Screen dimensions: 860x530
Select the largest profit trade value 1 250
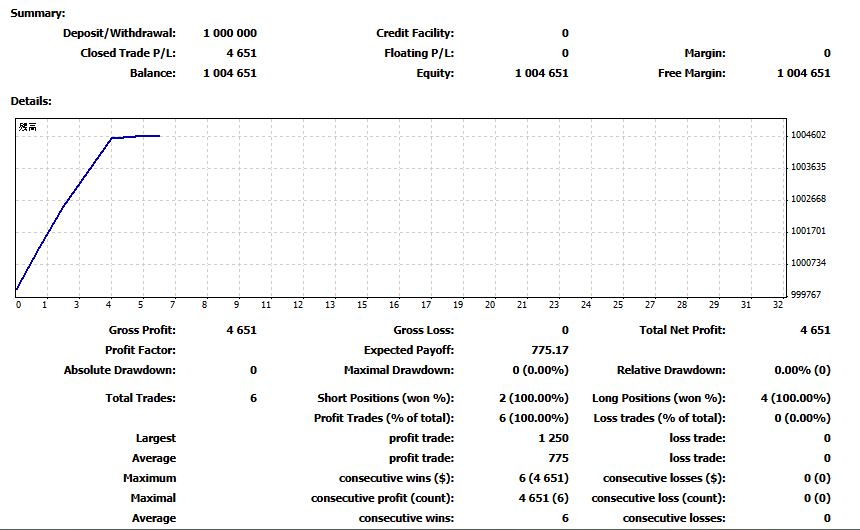(x=553, y=438)
